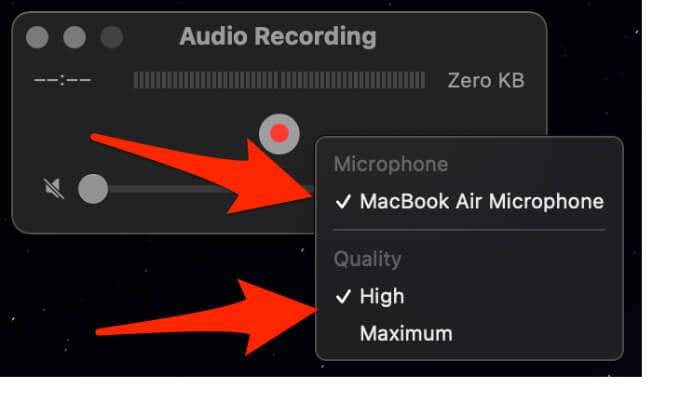Click the Quality section header
Viewport: 680px width, 415px height.
(x=367, y=259)
